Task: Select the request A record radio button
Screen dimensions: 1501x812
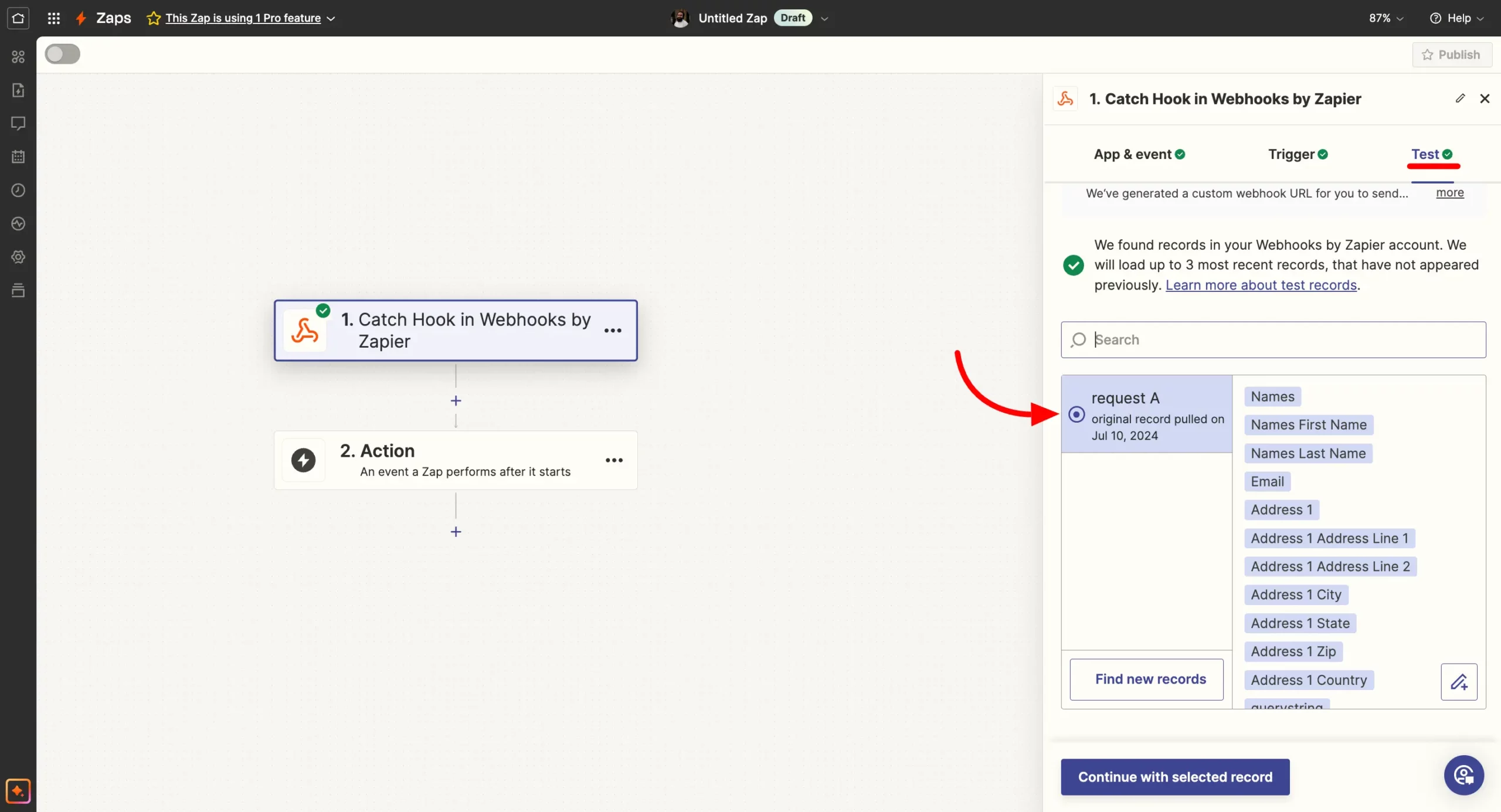Action: click(1076, 415)
